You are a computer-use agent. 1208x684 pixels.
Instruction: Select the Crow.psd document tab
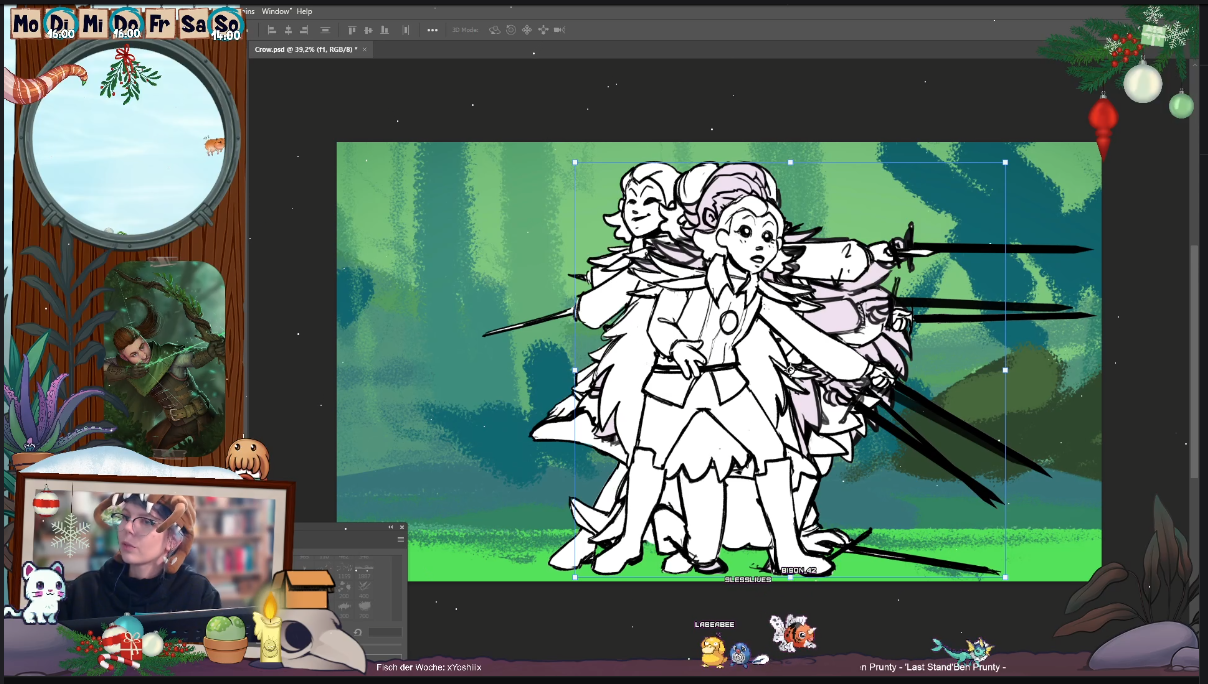click(x=305, y=49)
